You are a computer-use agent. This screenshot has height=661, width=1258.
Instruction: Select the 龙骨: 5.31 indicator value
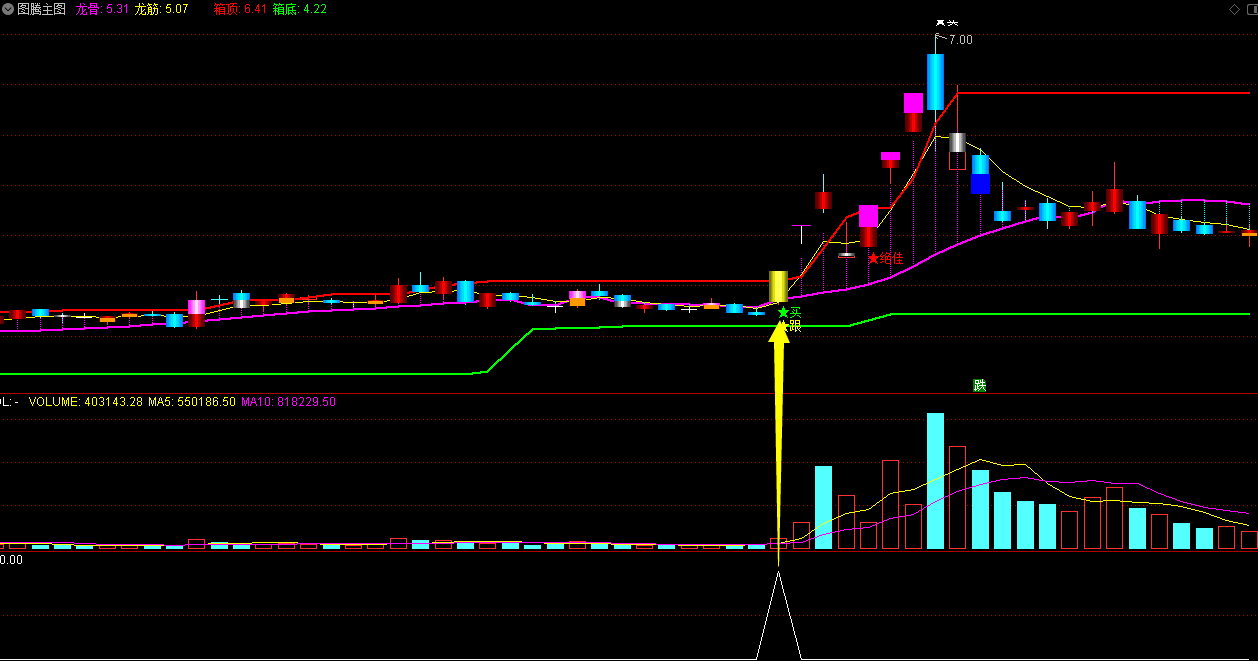click(103, 9)
